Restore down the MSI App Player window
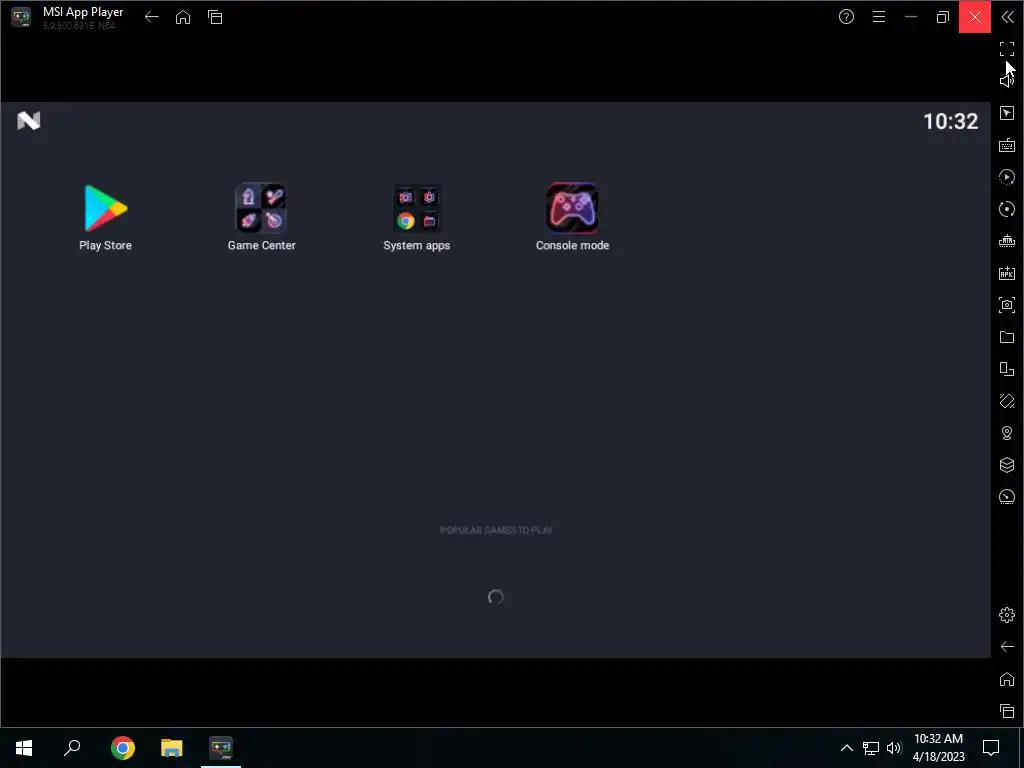The image size is (1024, 768). (x=942, y=17)
